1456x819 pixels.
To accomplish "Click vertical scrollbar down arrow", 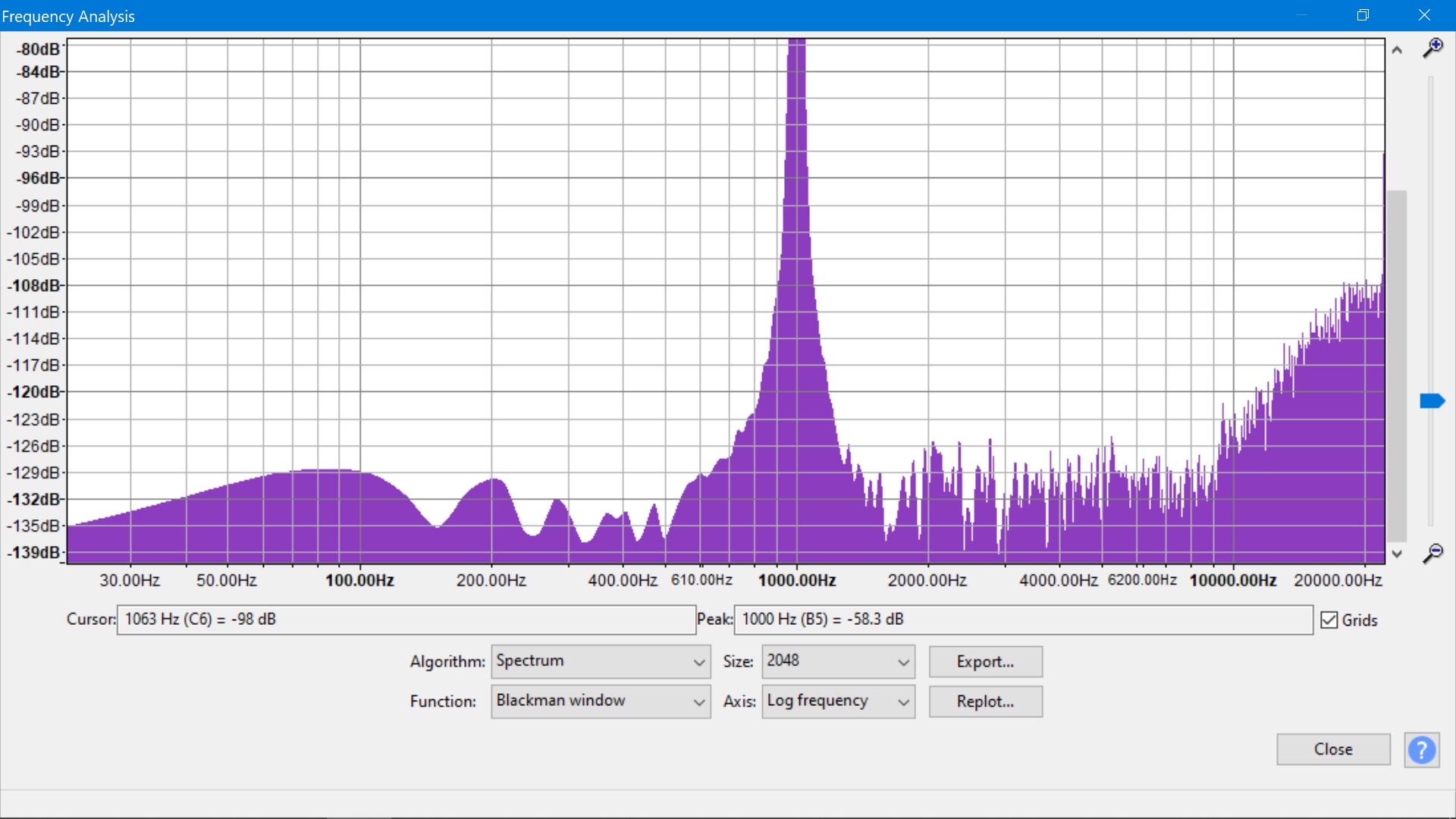I will (1397, 554).
